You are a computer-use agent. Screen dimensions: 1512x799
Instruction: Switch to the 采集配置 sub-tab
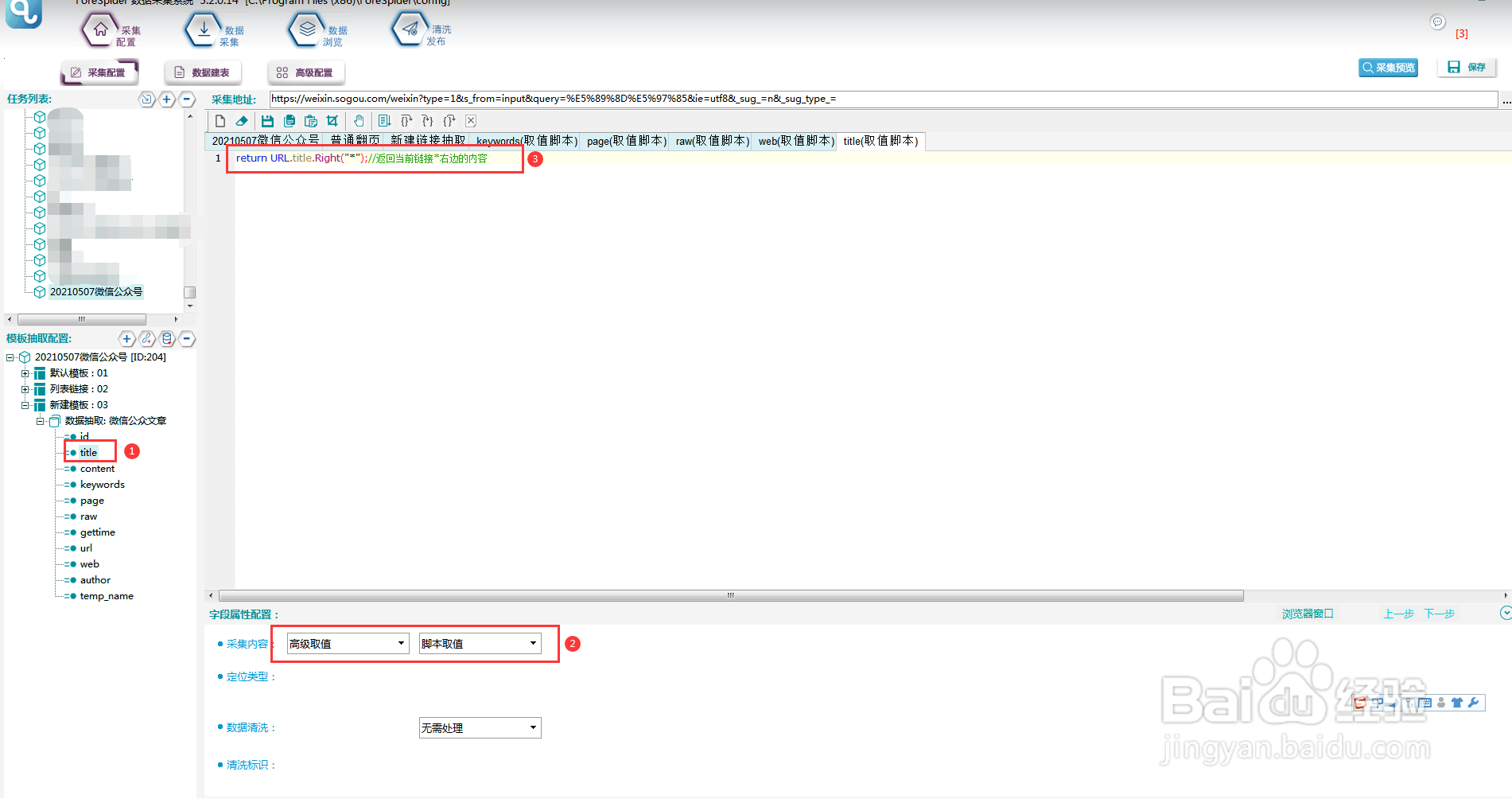[99, 72]
